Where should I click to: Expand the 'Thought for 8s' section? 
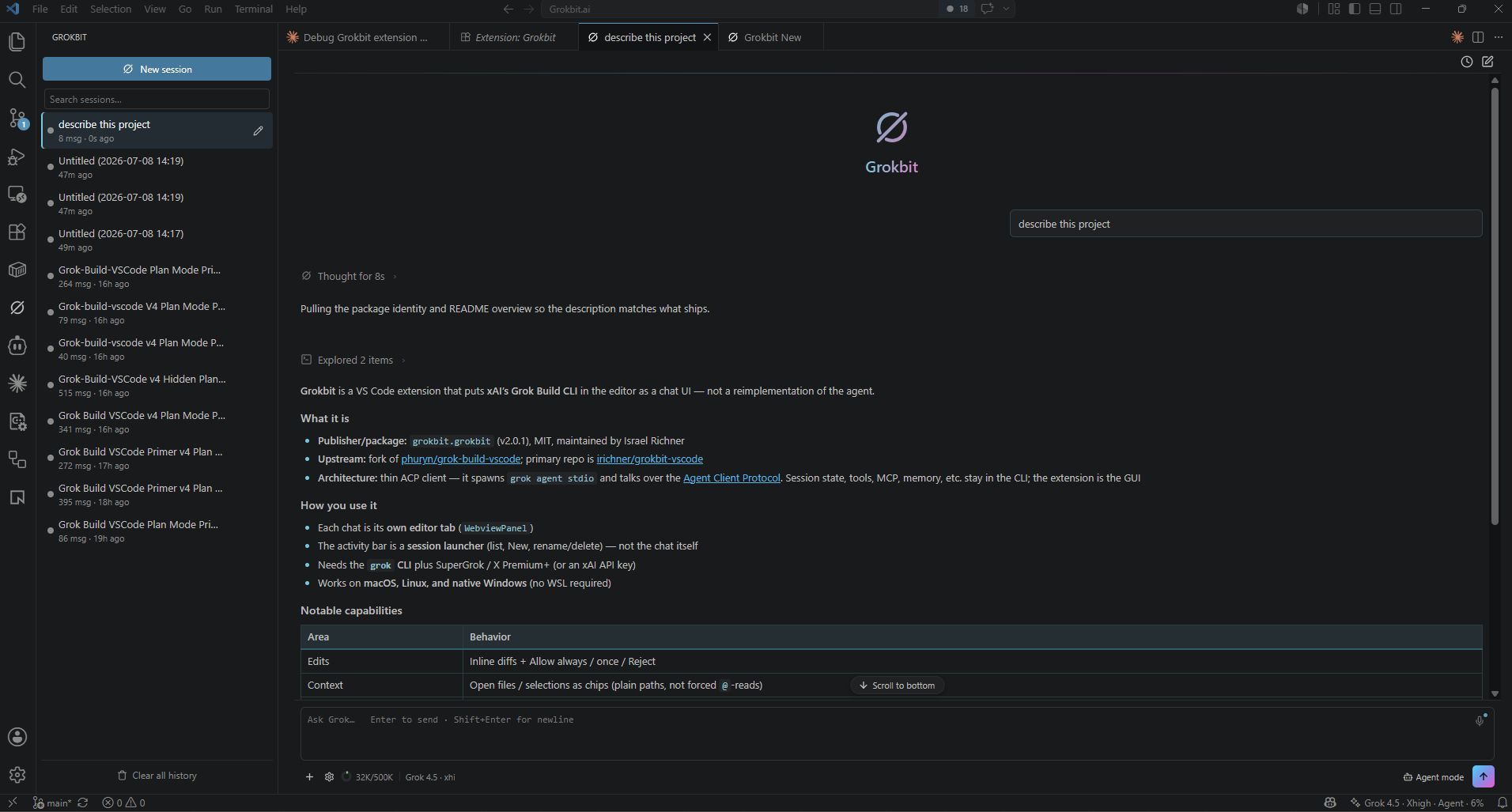point(350,276)
